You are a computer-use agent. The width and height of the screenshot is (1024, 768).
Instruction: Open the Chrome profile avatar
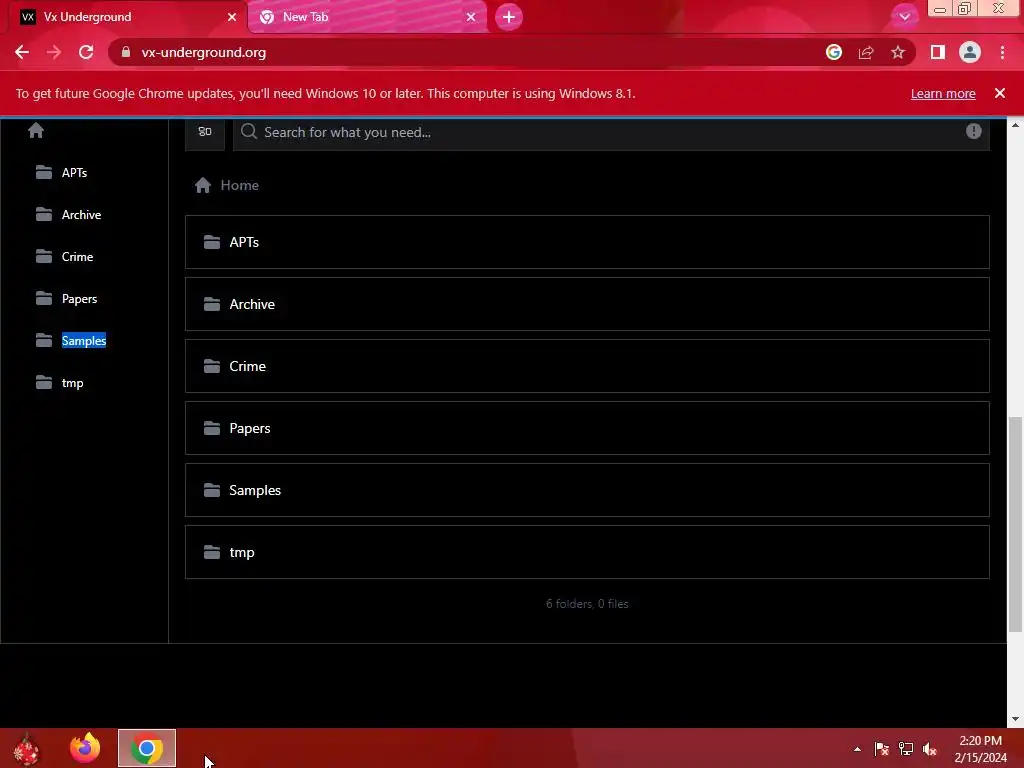click(x=970, y=52)
